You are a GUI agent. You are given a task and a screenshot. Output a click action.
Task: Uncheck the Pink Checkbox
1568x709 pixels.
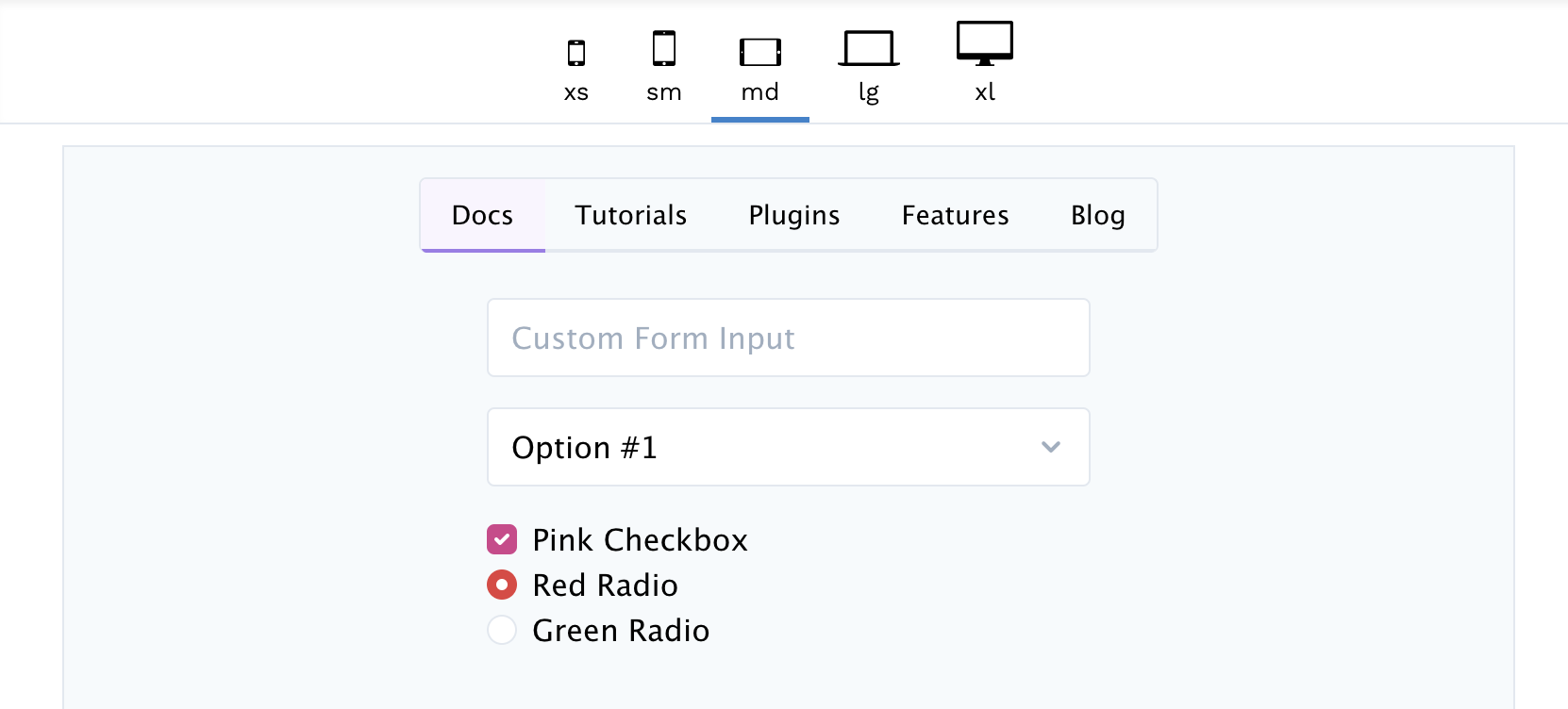pos(502,539)
